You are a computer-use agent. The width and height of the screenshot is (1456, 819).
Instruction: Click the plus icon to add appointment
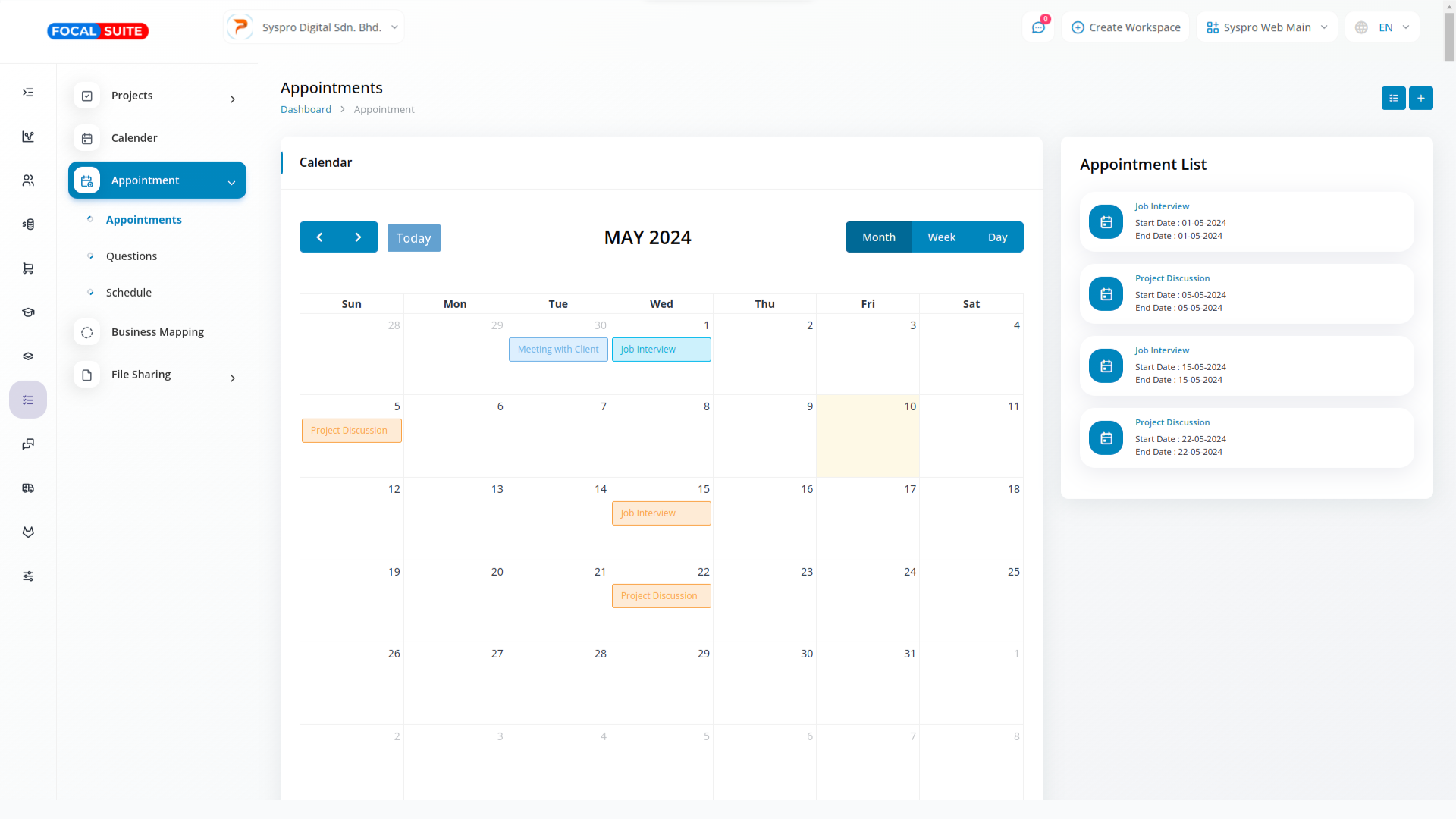click(x=1420, y=99)
